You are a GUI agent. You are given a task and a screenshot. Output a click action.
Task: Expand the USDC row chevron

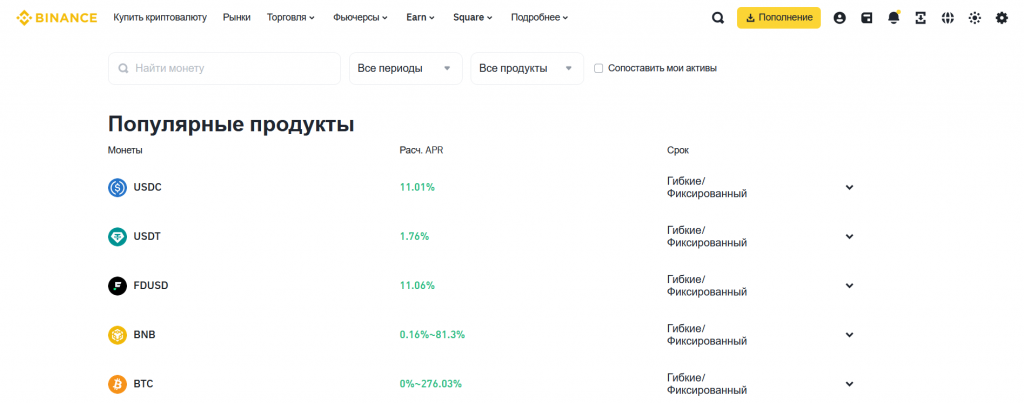click(x=849, y=187)
